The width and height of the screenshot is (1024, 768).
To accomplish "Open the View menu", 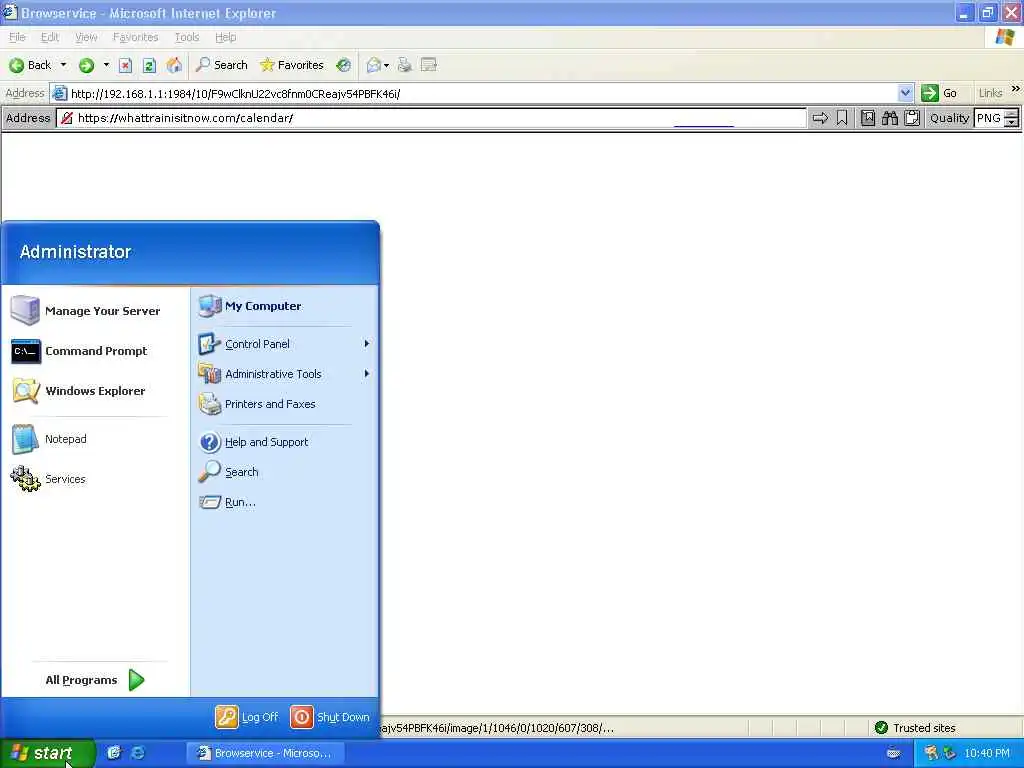I will tap(86, 37).
